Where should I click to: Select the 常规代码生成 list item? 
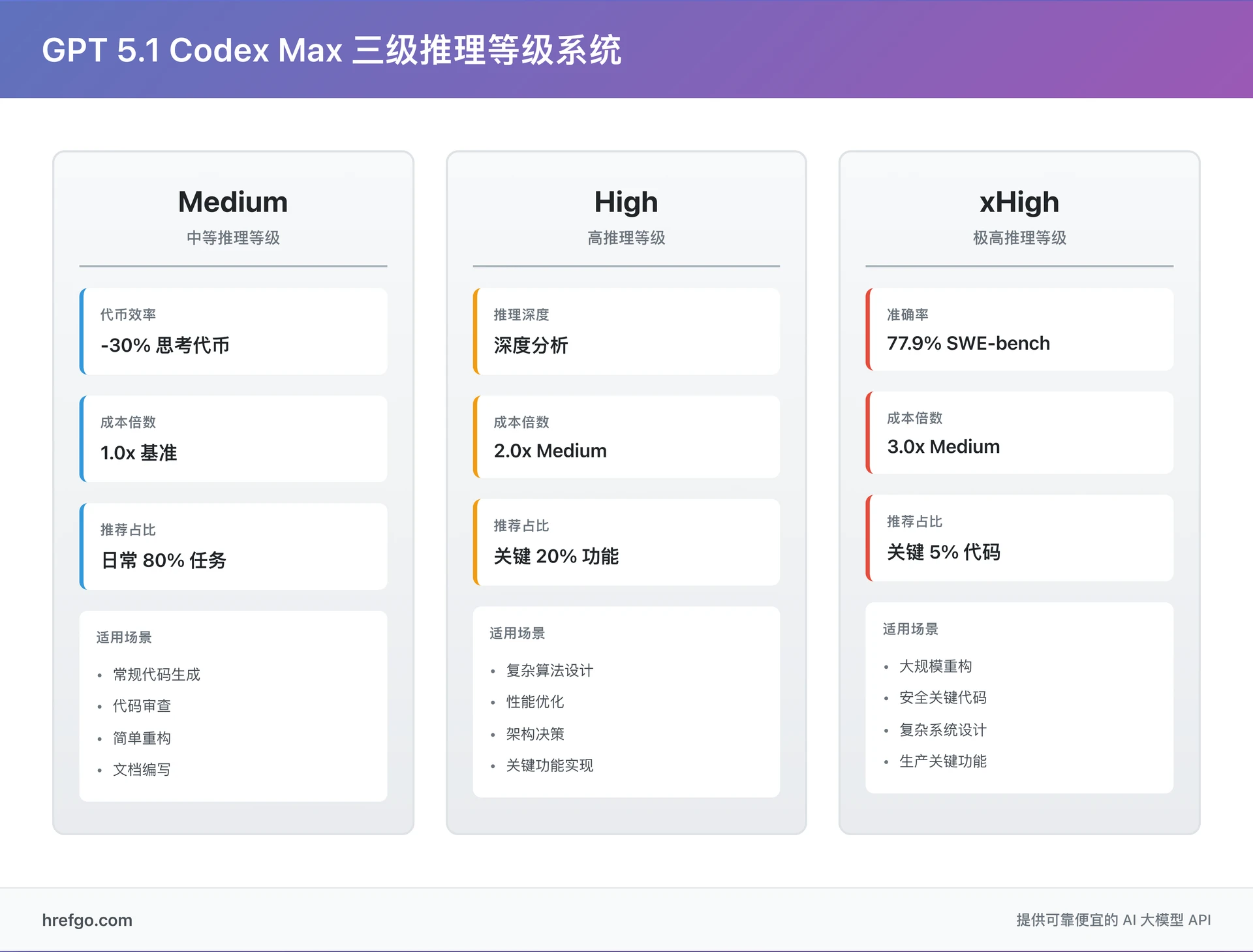coord(157,675)
